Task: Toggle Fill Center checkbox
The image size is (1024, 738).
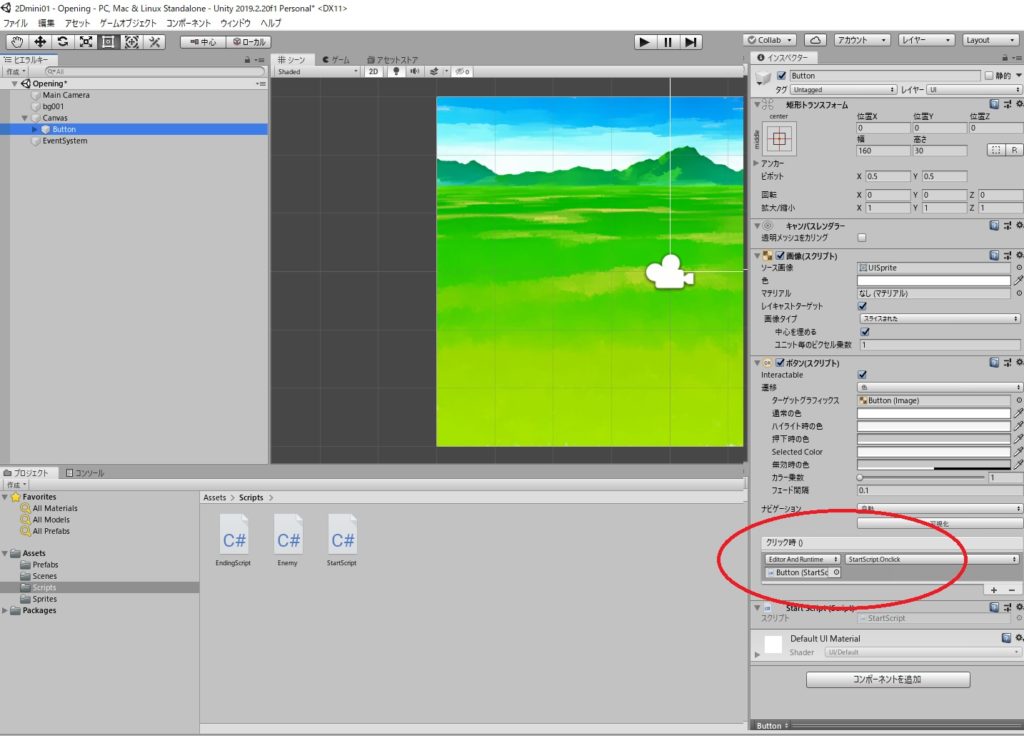Action: click(x=865, y=332)
